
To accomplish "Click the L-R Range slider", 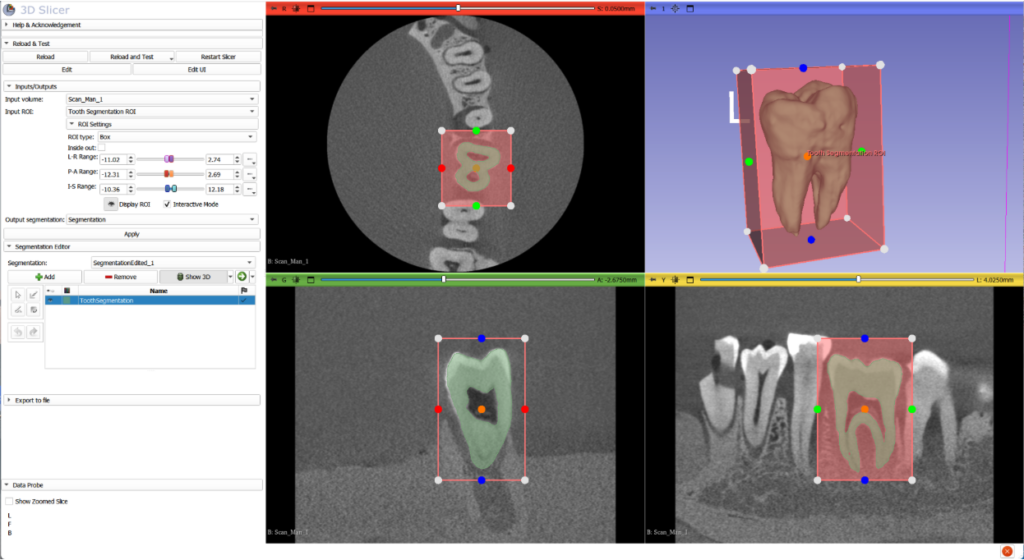I will 167,159.
